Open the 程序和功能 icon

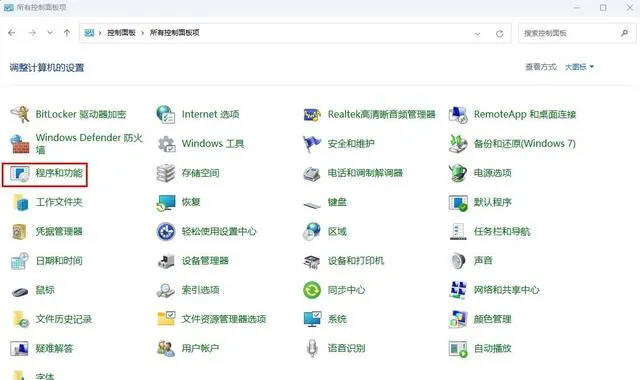pos(20,173)
